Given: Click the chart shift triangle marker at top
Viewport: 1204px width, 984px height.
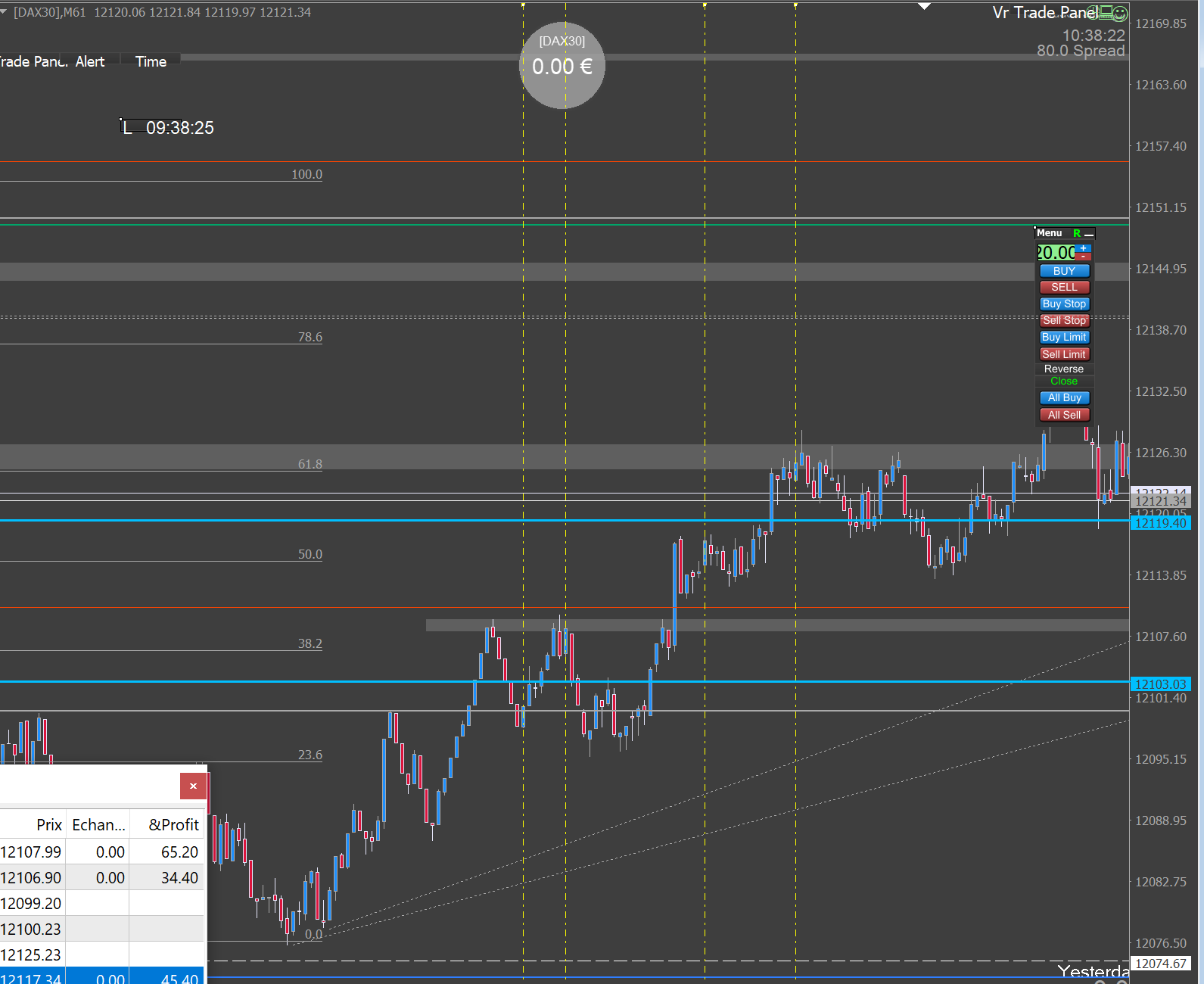Looking at the screenshot, I should point(924,6).
